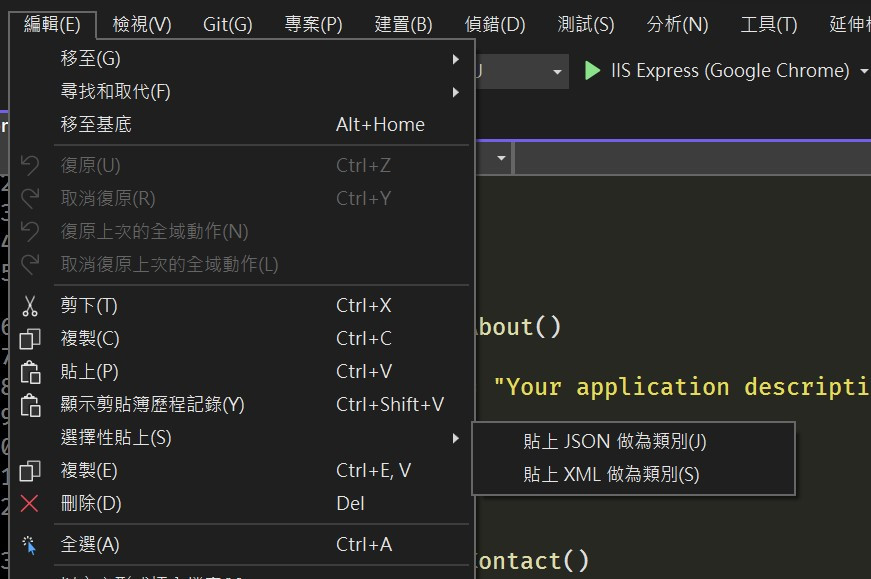Click the "Your application descripti" string in code

tap(682, 387)
